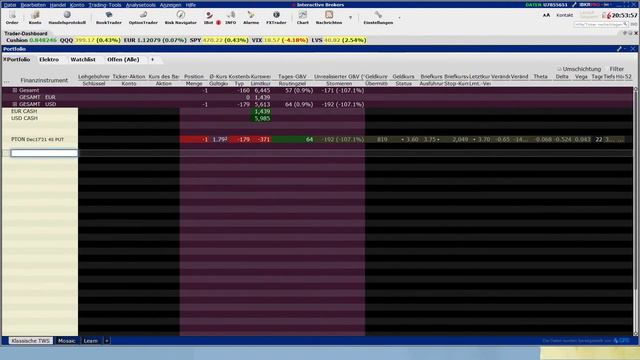Launch the BookTrader tool
Screen dimensions: 640x360
tap(109, 18)
